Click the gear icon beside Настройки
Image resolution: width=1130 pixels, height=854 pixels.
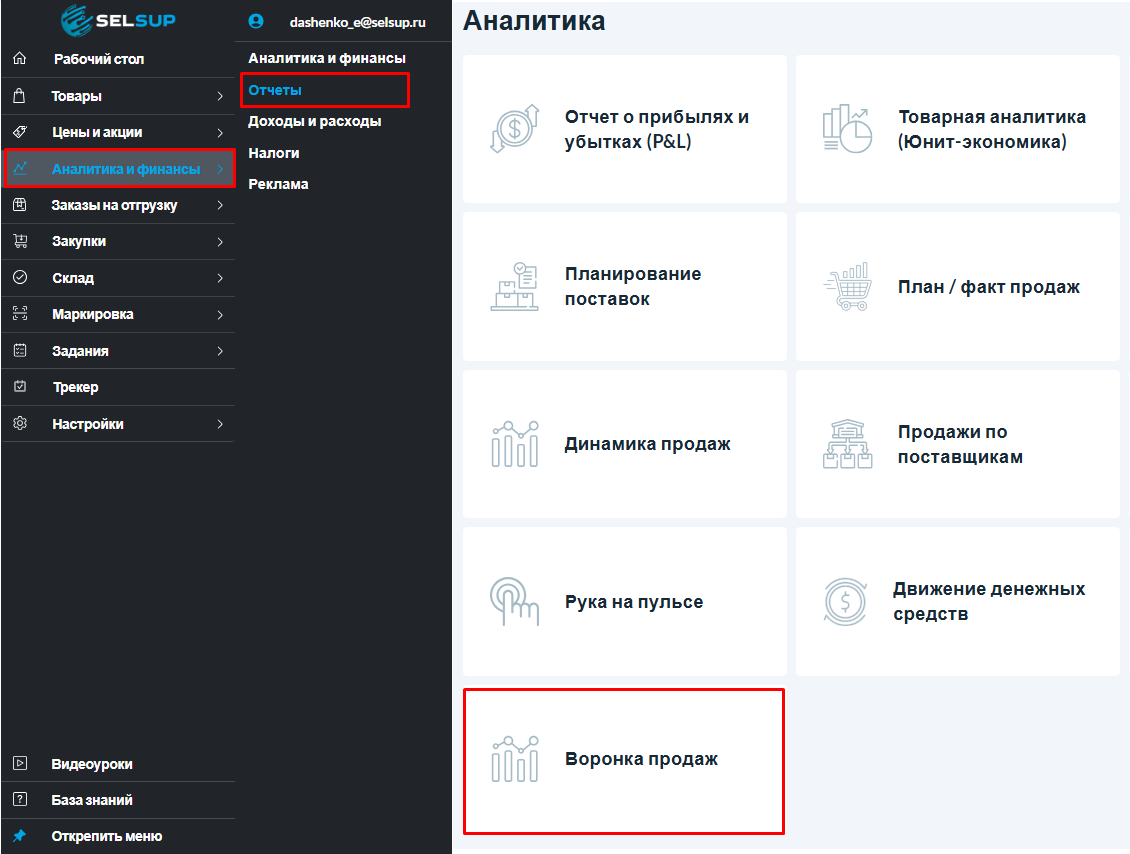(20, 423)
